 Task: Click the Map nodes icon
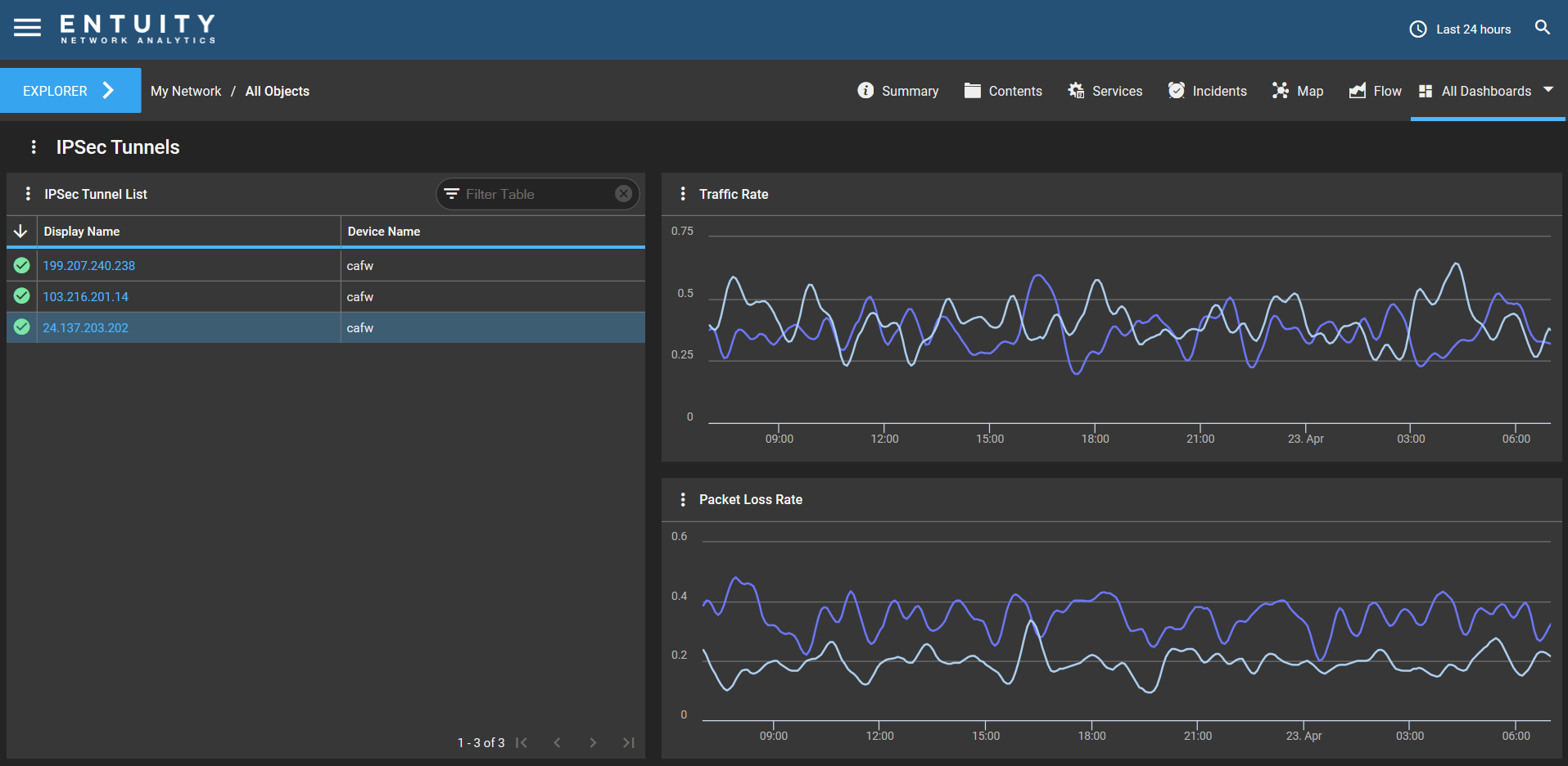(1281, 90)
